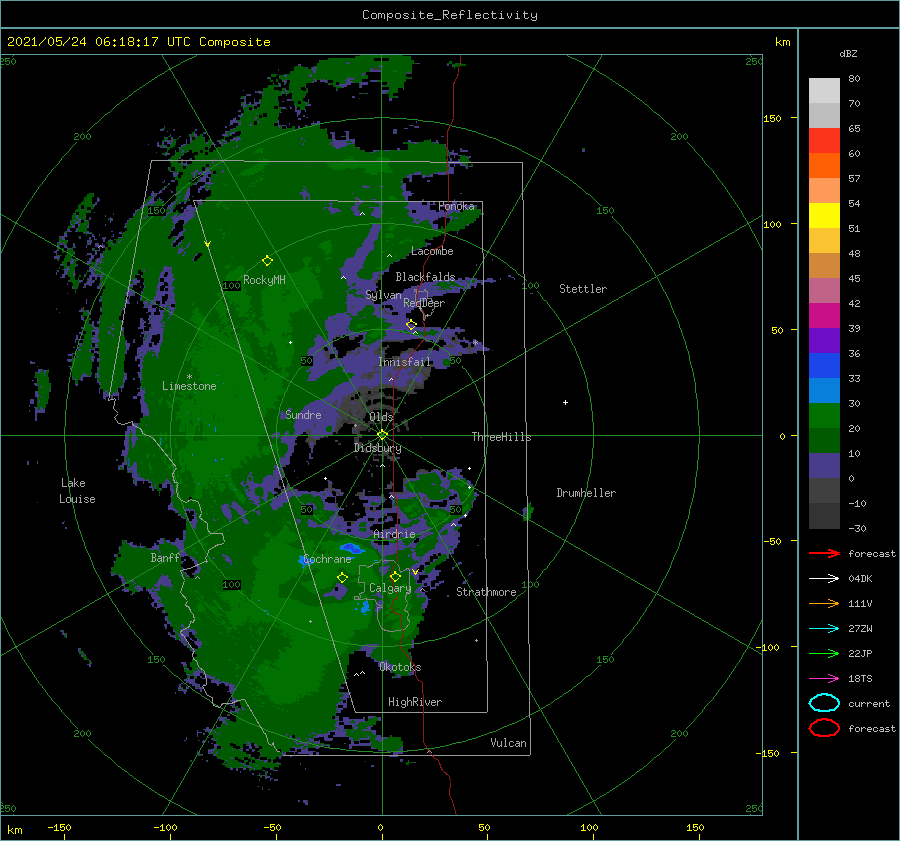This screenshot has height=841, width=900.
Task: Click the Calgary label
Action: (390, 588)
